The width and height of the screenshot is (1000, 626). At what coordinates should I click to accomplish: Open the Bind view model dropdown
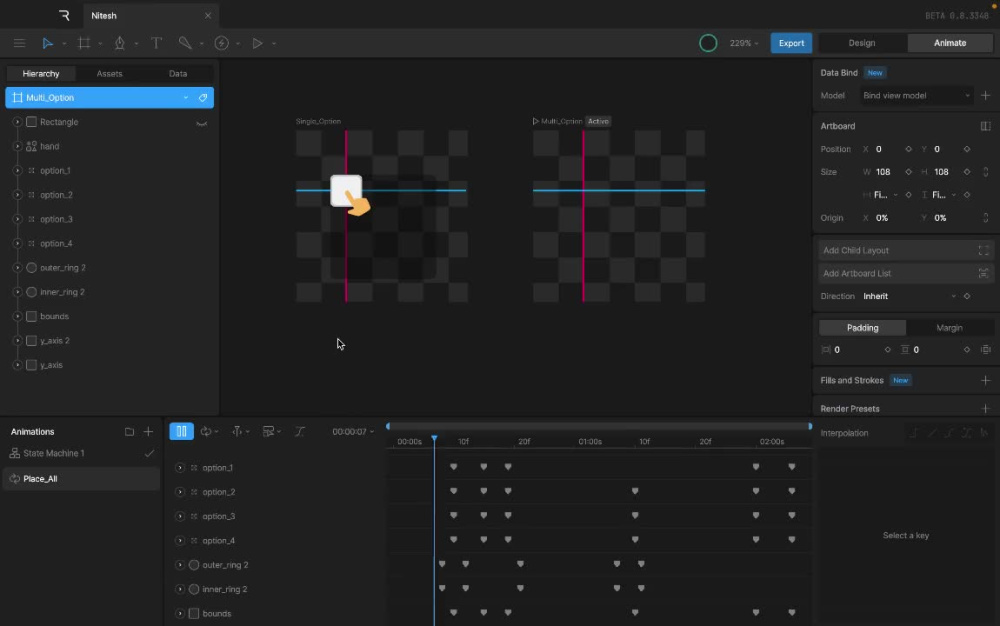pyautogui.click(x=916, y=96)
